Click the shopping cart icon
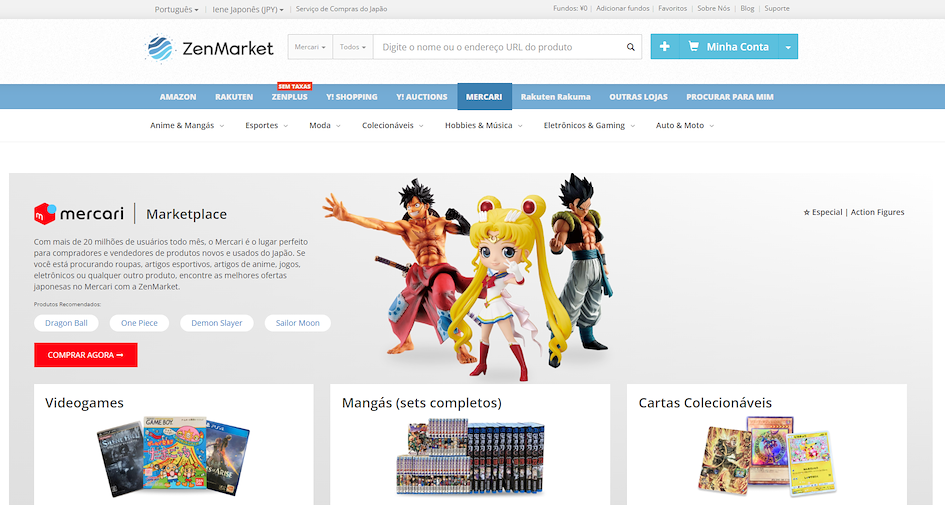This screenshot has height=505, width=945. click(x=694, y=46)
